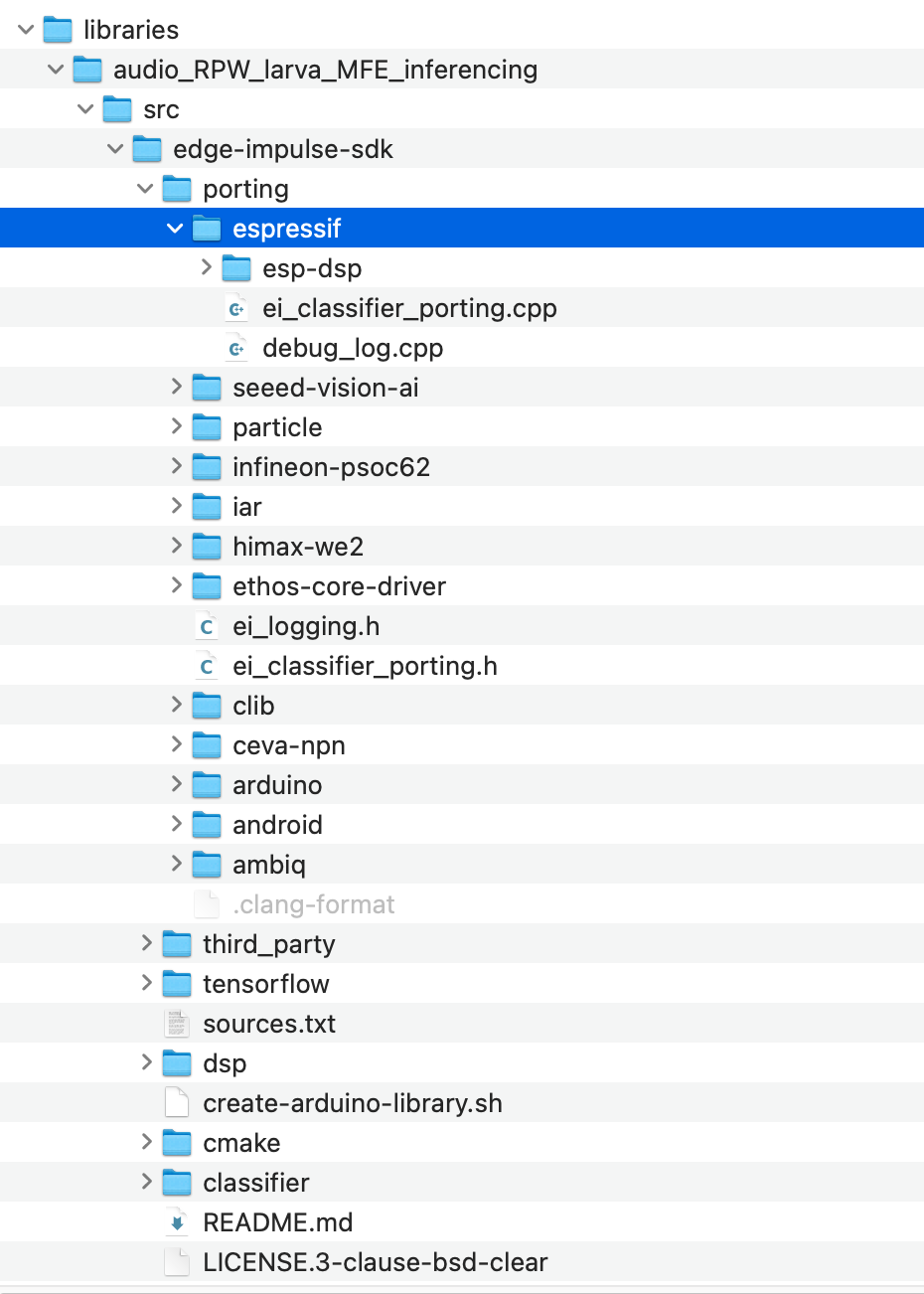Click the tensorflow folder icon
The height and width of the screenshot is (1294, 924).
(x=177, y=984)
